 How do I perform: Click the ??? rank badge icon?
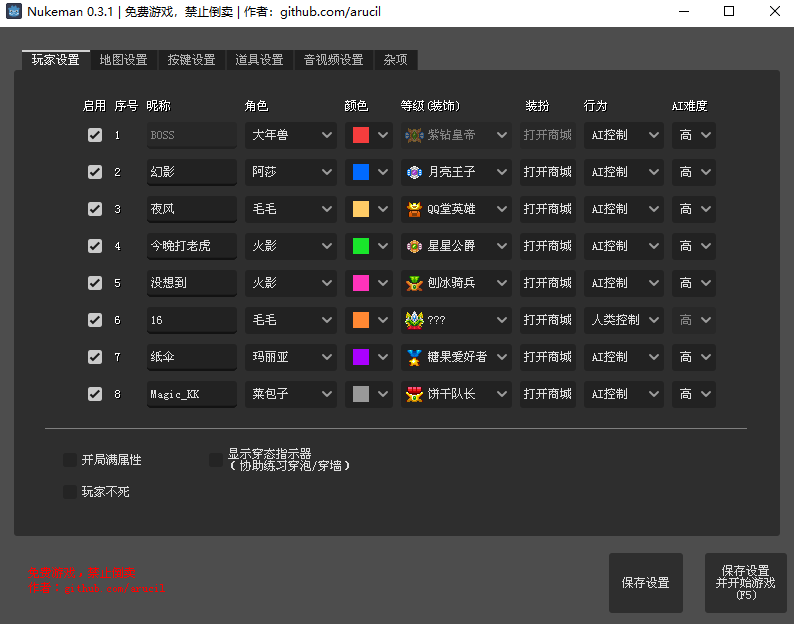[x=414, y=320]
